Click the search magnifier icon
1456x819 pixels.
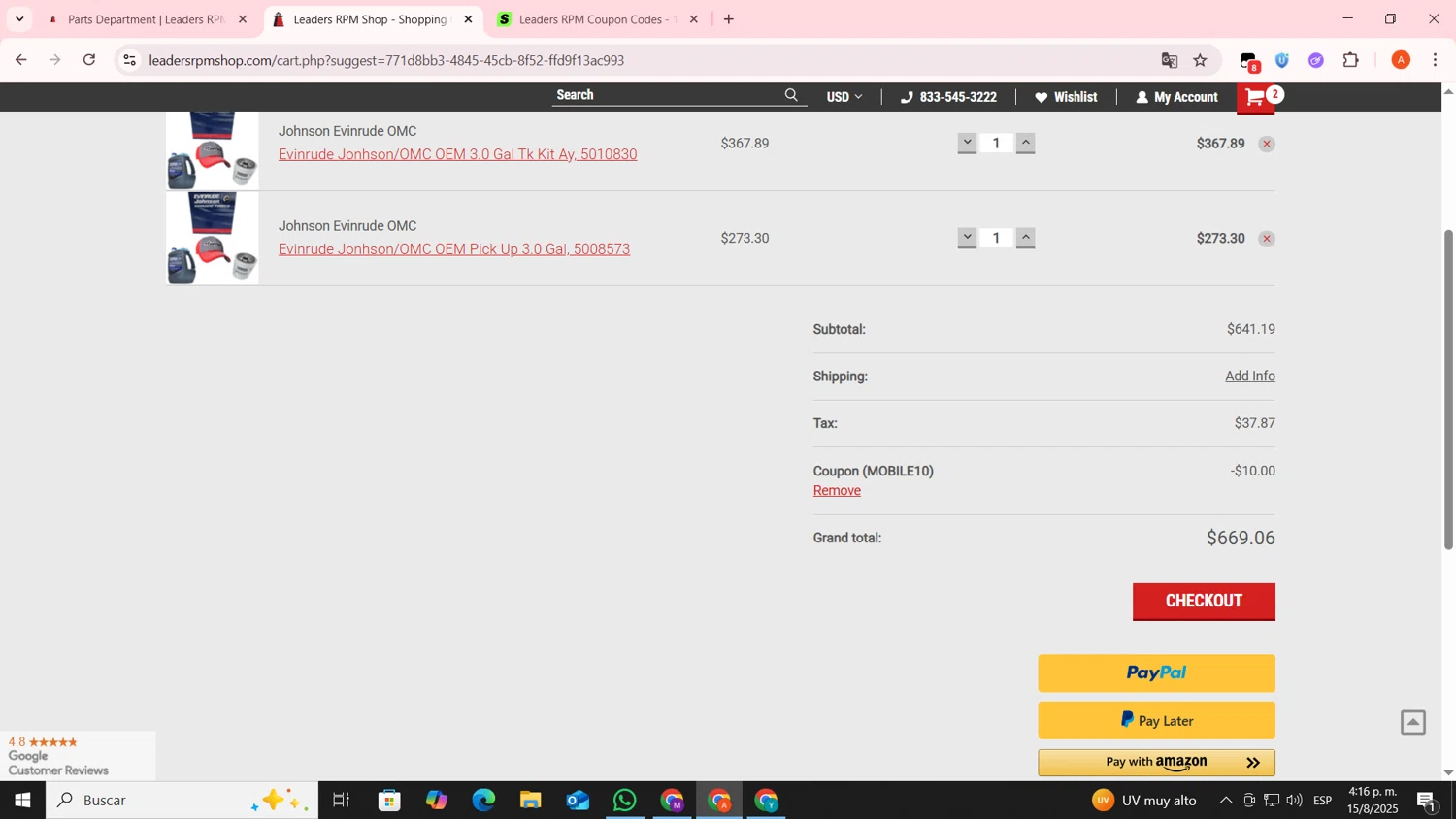pos(791,95)
